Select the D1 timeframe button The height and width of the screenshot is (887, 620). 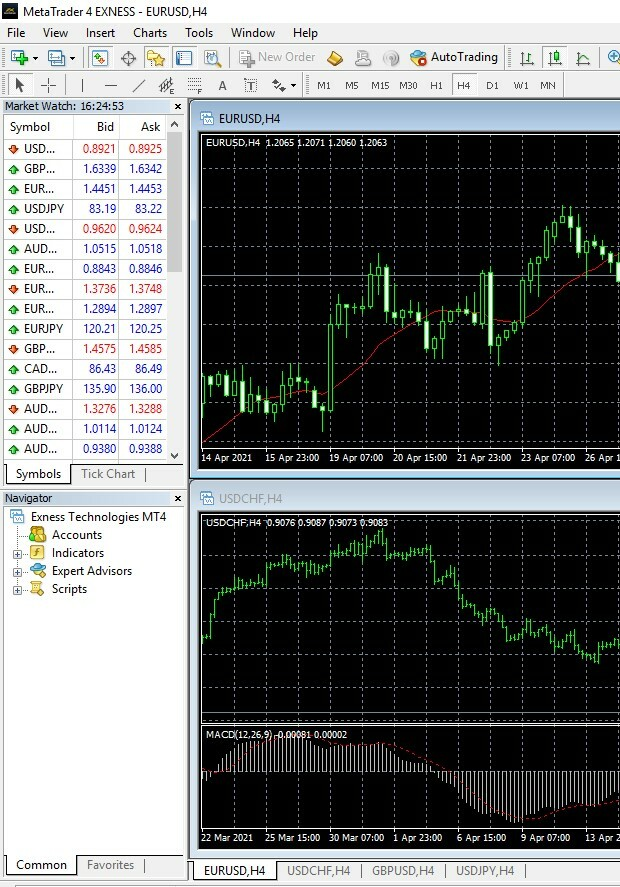(x=493, y=85)
